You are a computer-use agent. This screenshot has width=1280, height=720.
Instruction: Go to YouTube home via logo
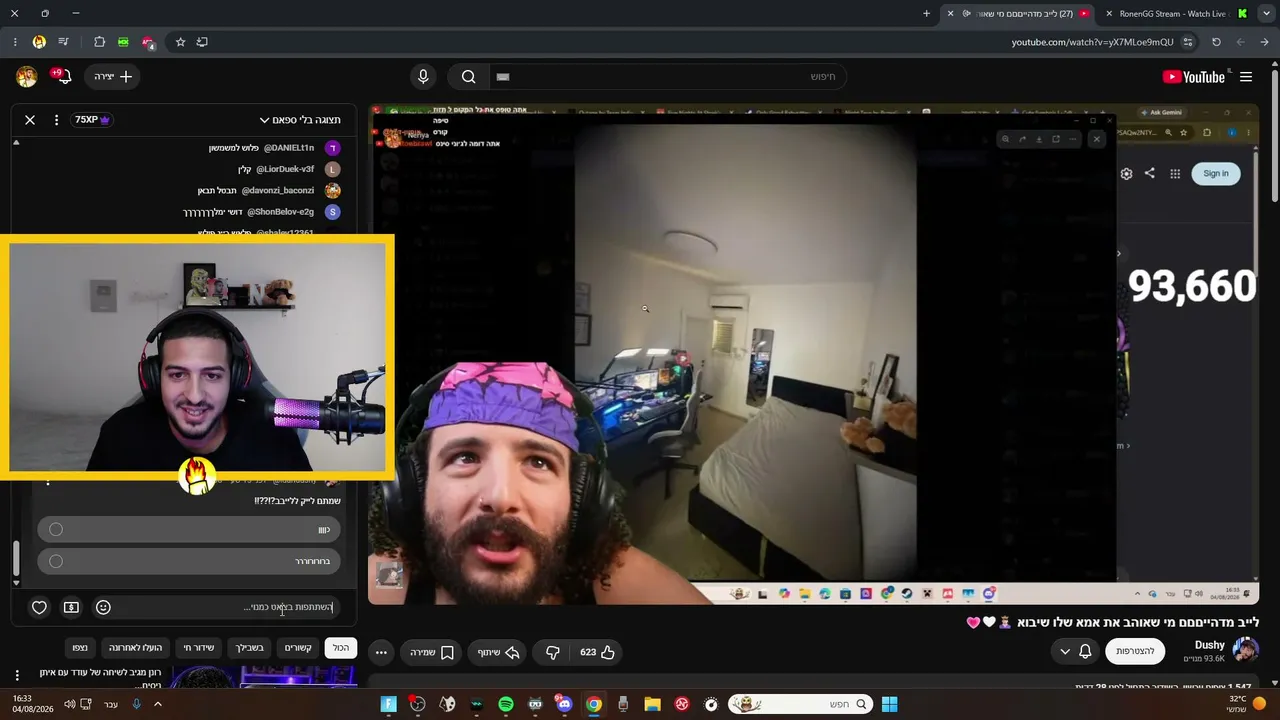click(x=1194, y=77)
